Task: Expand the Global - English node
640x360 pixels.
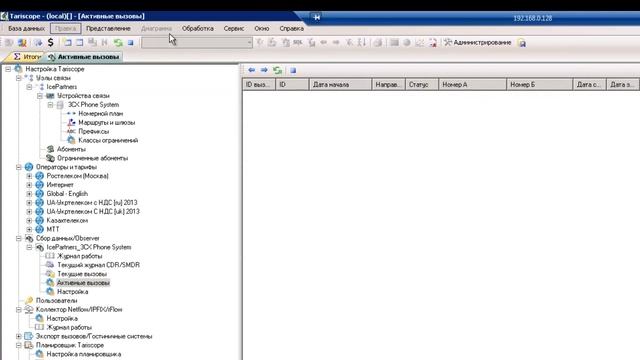Action: [29, 194]
